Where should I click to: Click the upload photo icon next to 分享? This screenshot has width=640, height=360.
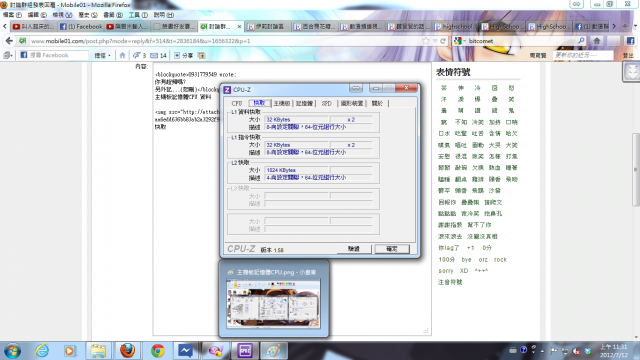202,55
